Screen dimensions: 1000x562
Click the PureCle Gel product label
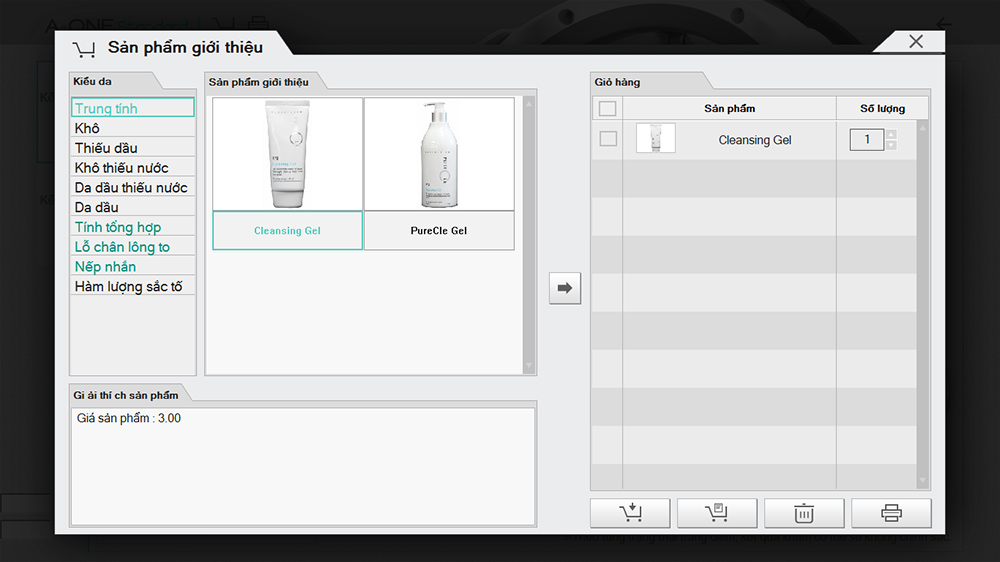[439, 231]
